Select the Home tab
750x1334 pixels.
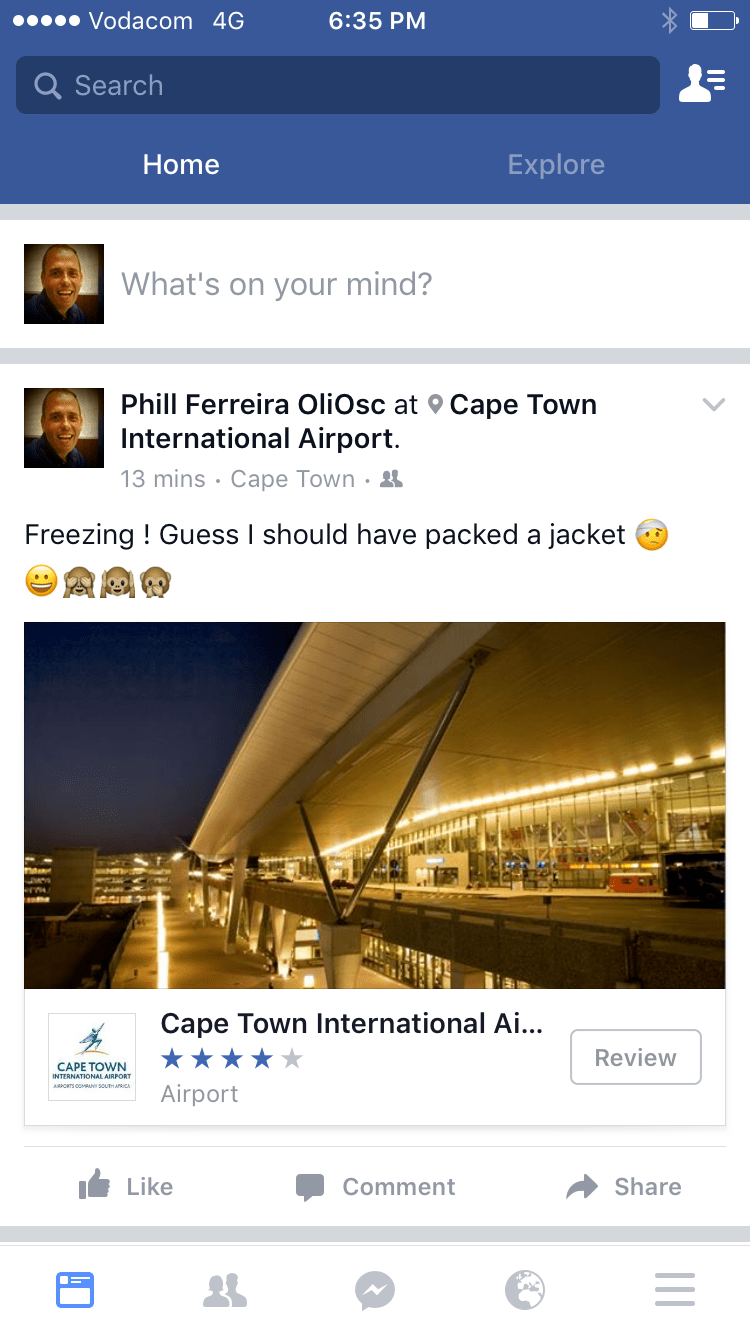[x=181, y=165]
